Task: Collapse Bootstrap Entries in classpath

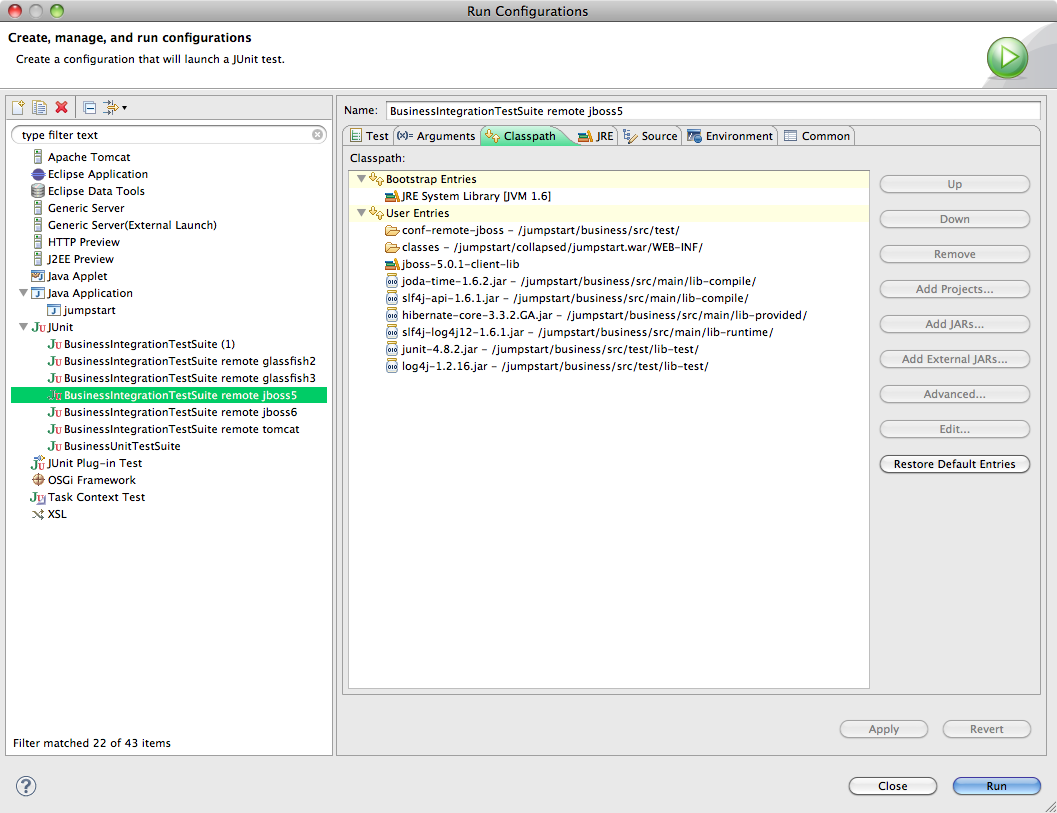Action: coord(361,179)
